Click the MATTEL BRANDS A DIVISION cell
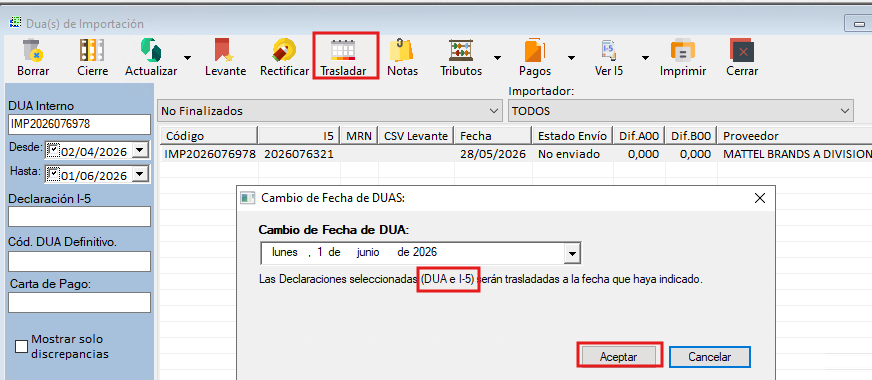Screen dimensions: 872x380 [797, 154]
